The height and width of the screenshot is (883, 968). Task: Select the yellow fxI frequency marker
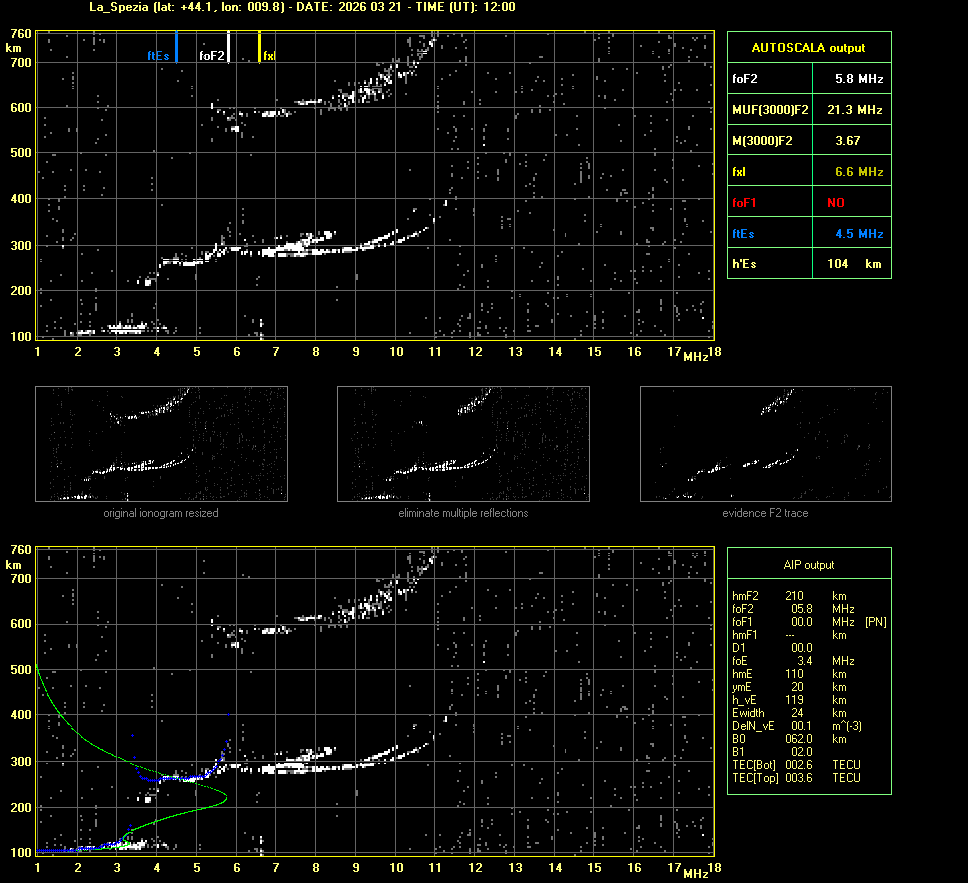point(260,47)
